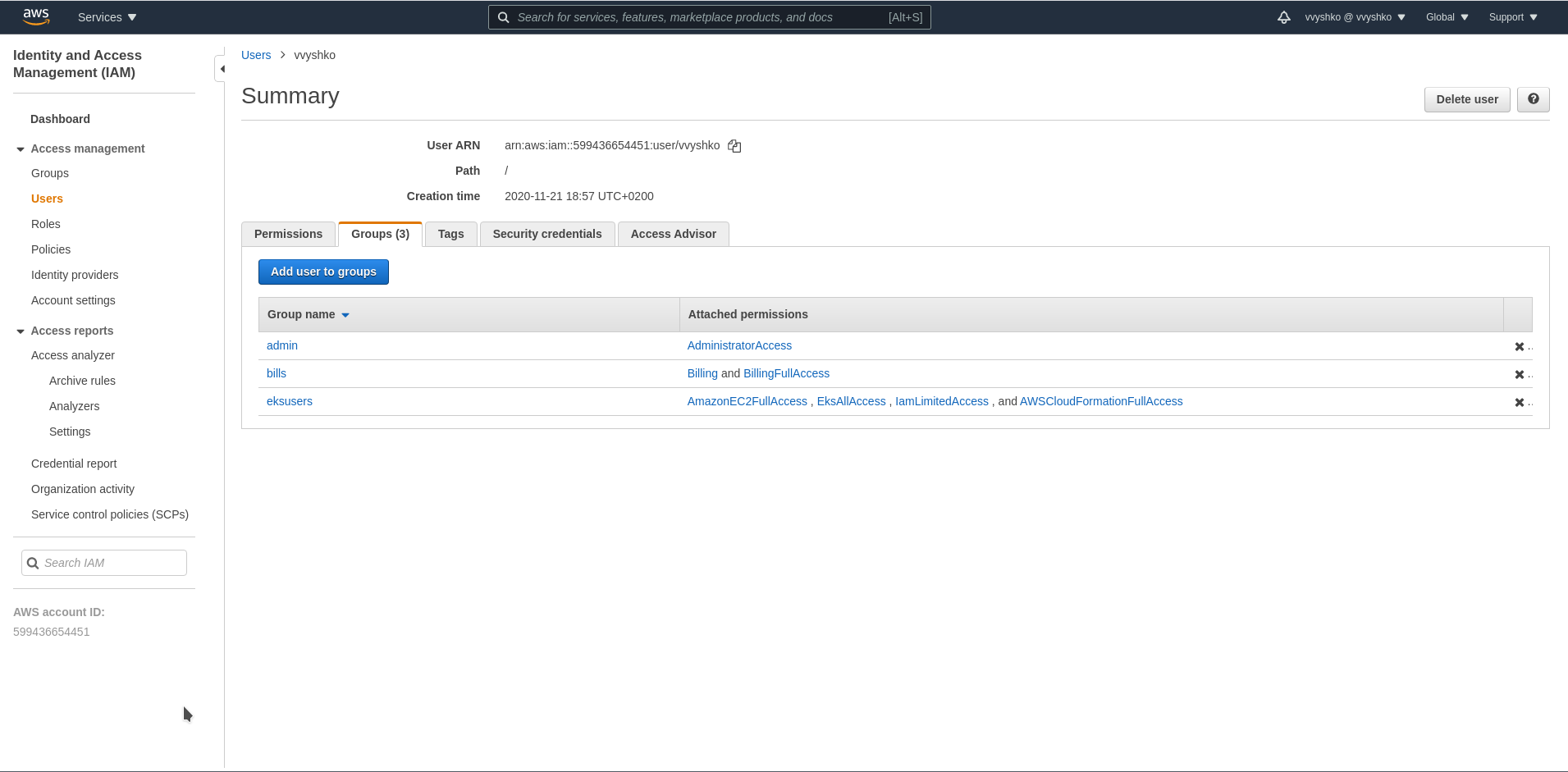Click the Delete user button

click(x=1466, y=99)
